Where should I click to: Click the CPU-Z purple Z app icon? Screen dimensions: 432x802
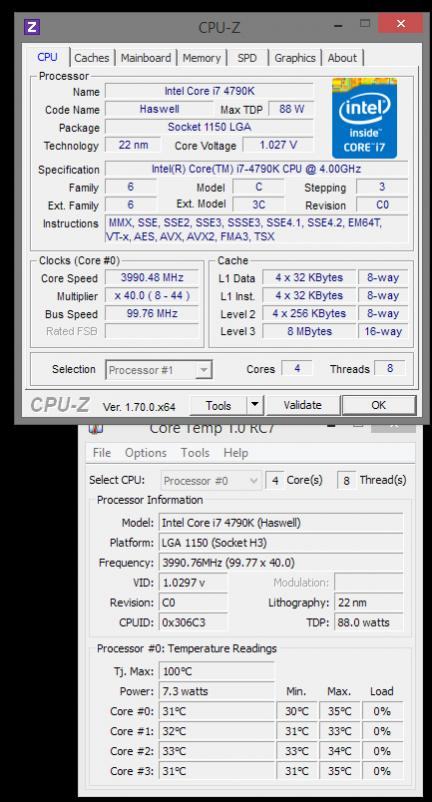(32, 27)
